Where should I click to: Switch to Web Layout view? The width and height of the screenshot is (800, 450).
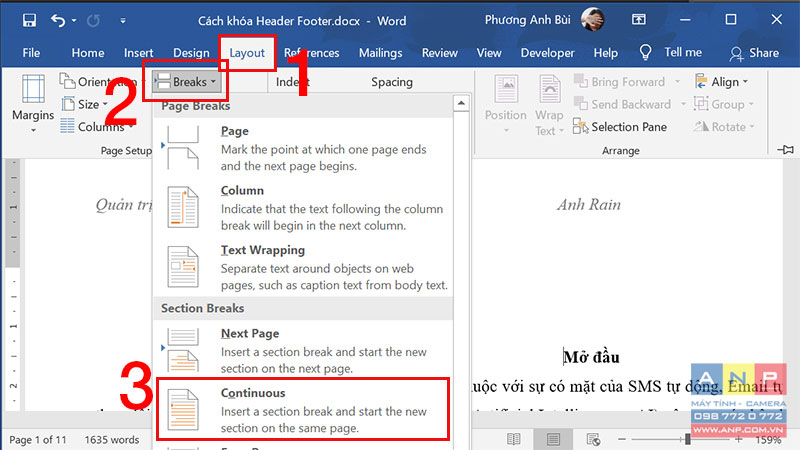click(593, 439)
